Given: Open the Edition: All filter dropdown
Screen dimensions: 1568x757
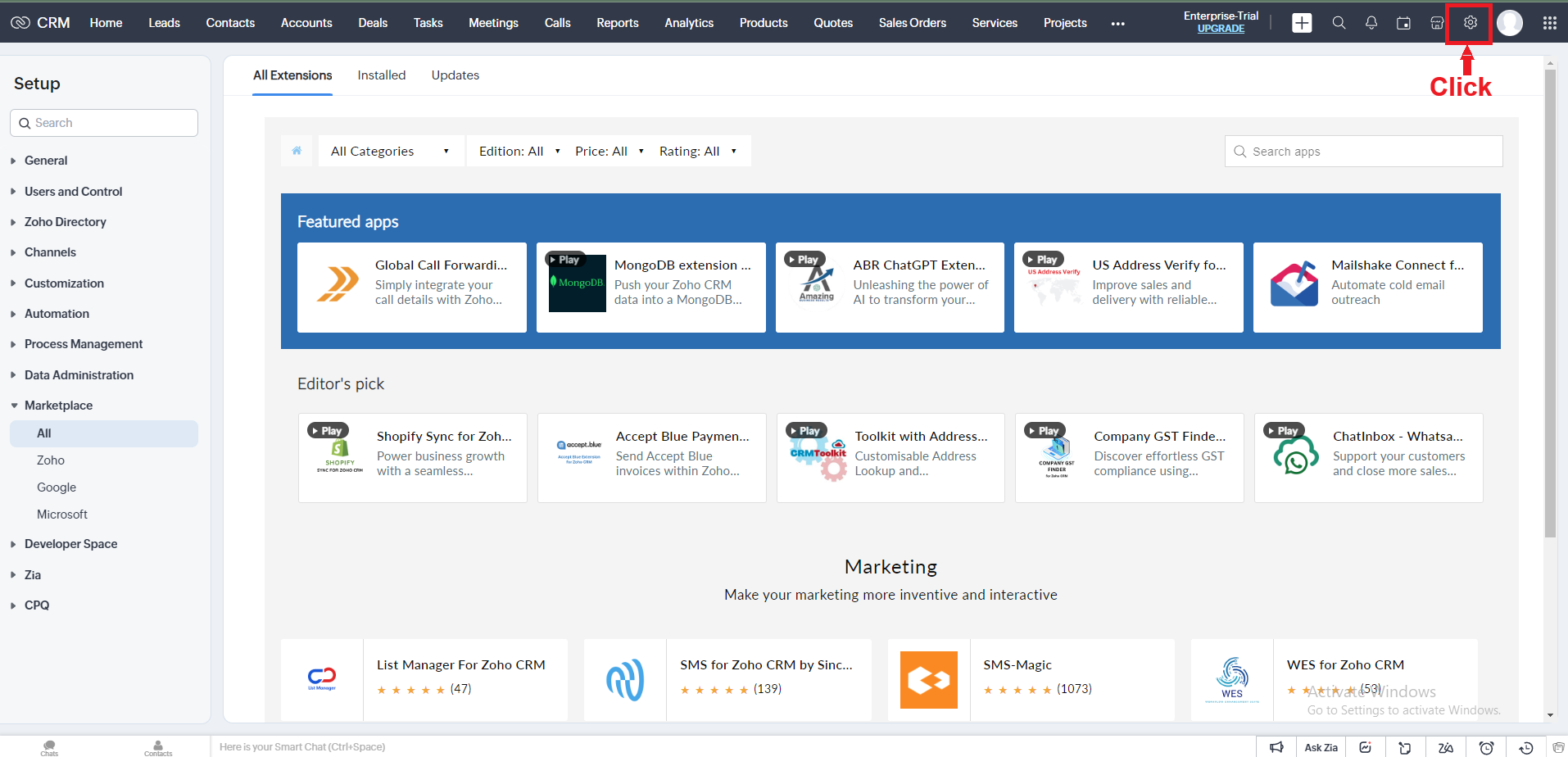Looking at the screenshot, I should tap(519, 152).
